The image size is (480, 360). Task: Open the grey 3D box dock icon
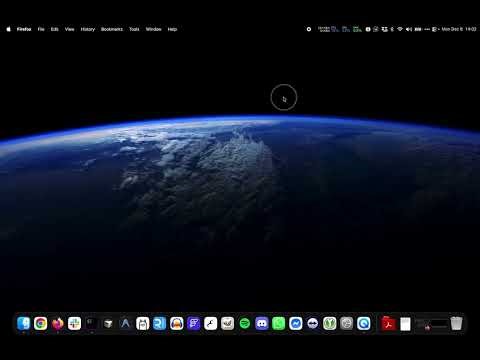[108, 323]
